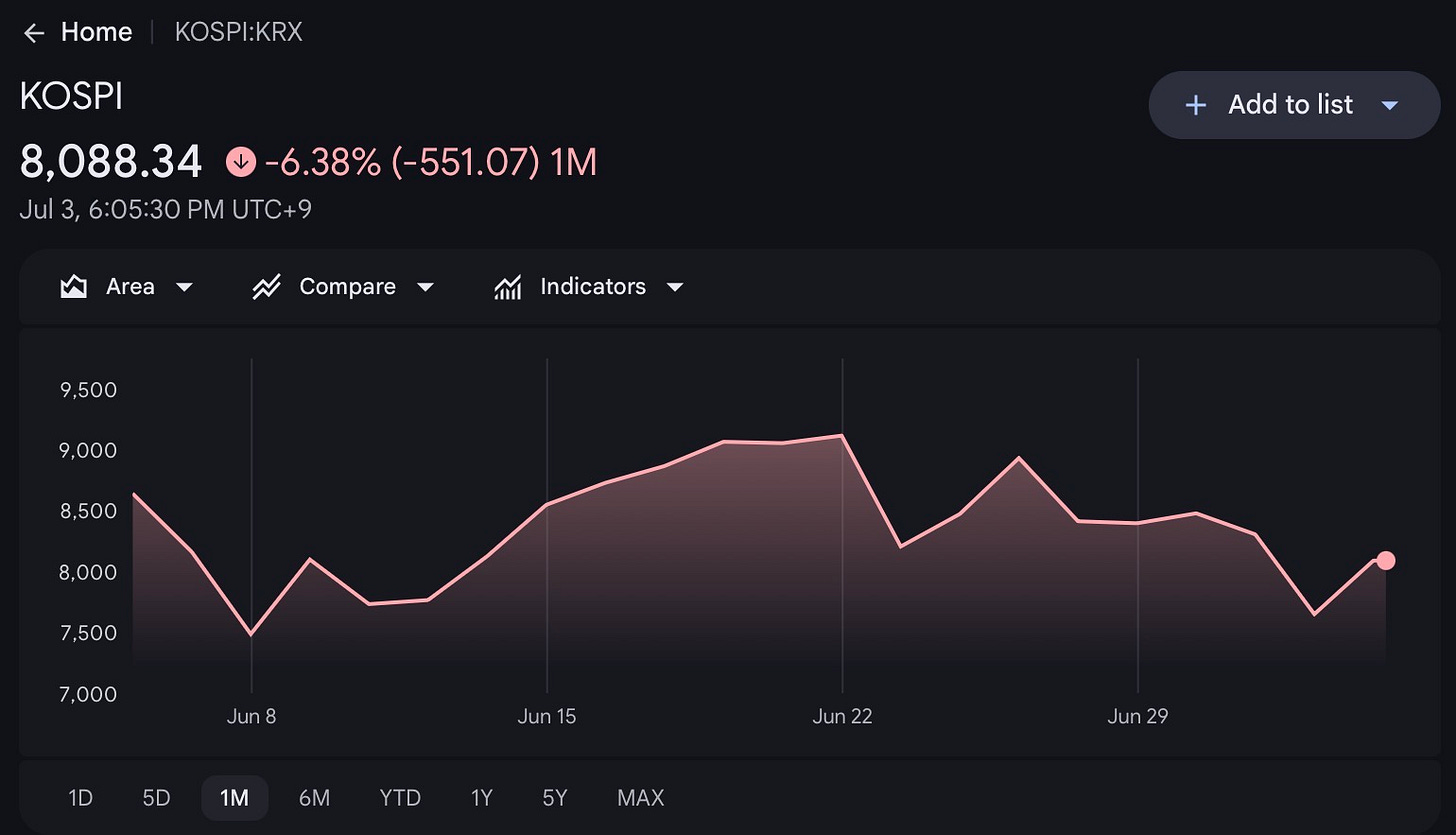The height and width of the screenshot is (835, 1456).
Task: Expand the Indicators dropdown arrow
Action: [x=675, y=287]
